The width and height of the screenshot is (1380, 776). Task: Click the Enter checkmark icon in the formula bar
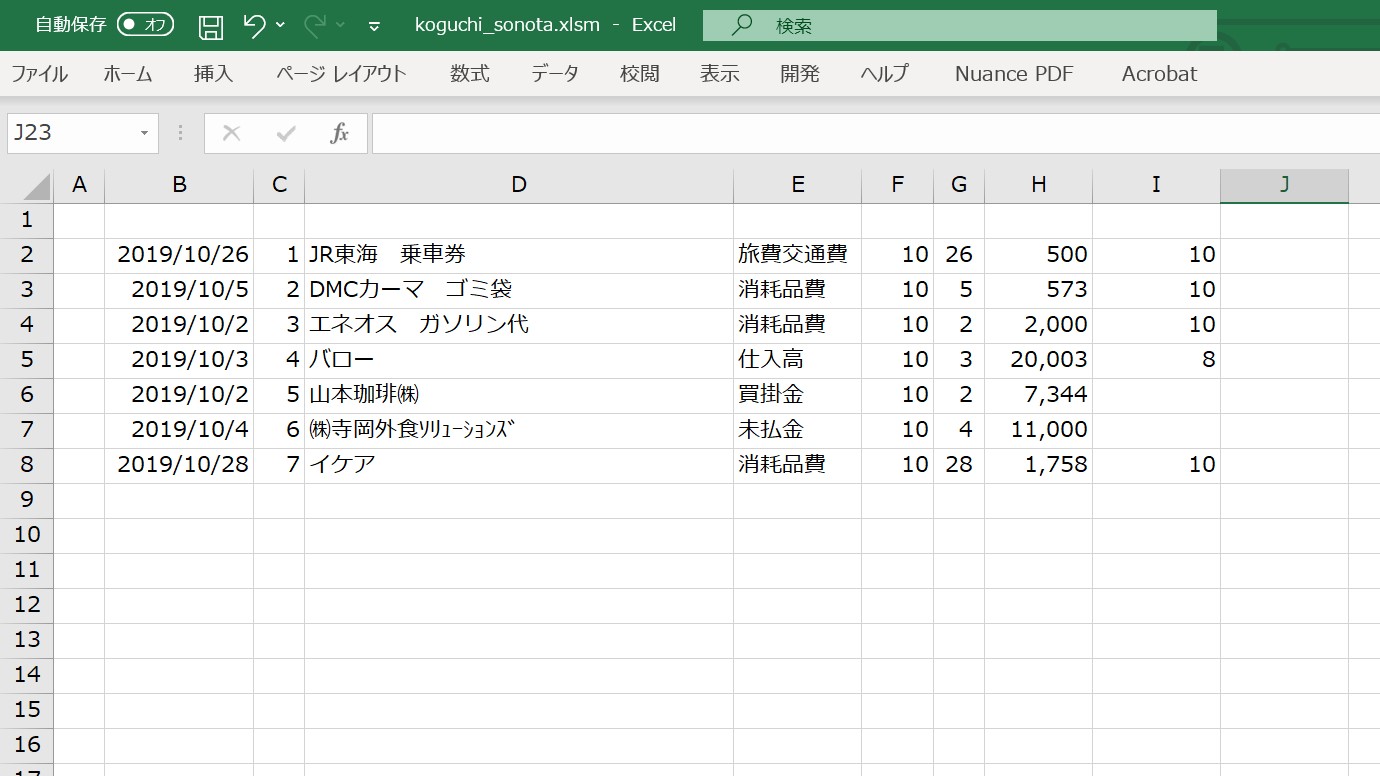[286, 133]
